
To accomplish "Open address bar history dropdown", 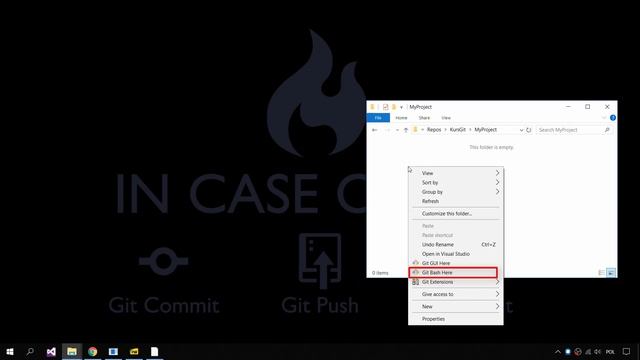I will pyautogui.click(x=521, y=130).
